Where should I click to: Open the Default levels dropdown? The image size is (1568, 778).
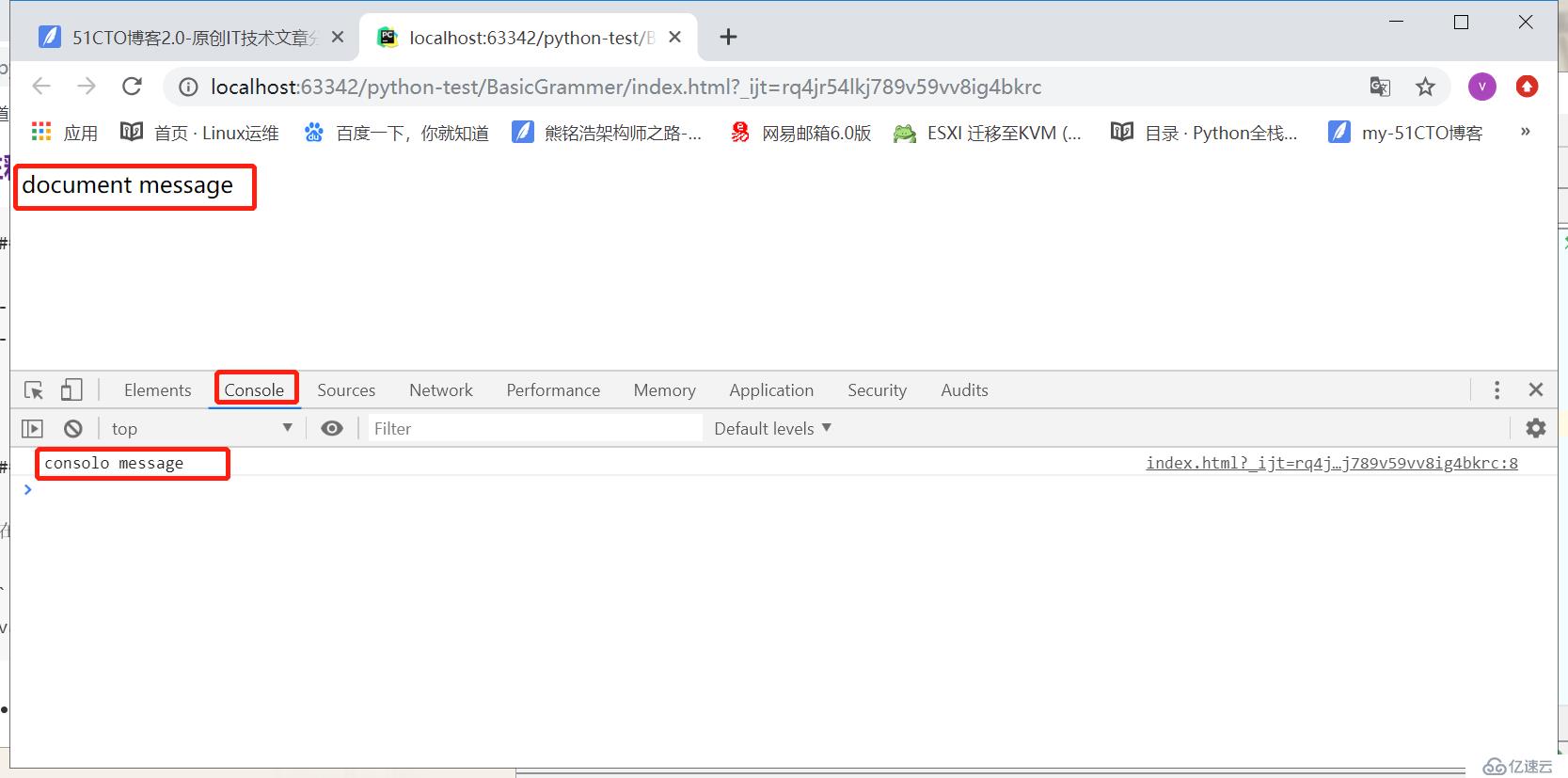[772, 429]
